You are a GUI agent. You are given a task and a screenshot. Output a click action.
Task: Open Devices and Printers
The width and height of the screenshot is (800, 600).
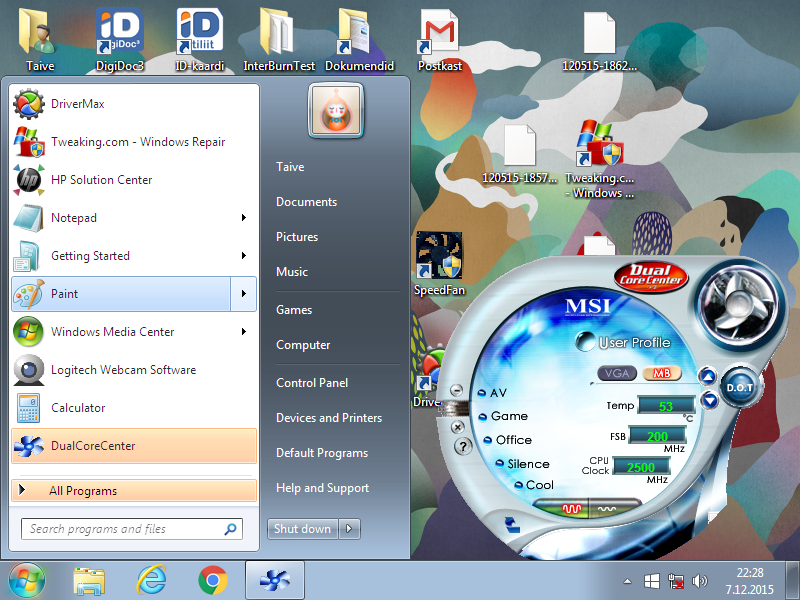coord(329,418)
